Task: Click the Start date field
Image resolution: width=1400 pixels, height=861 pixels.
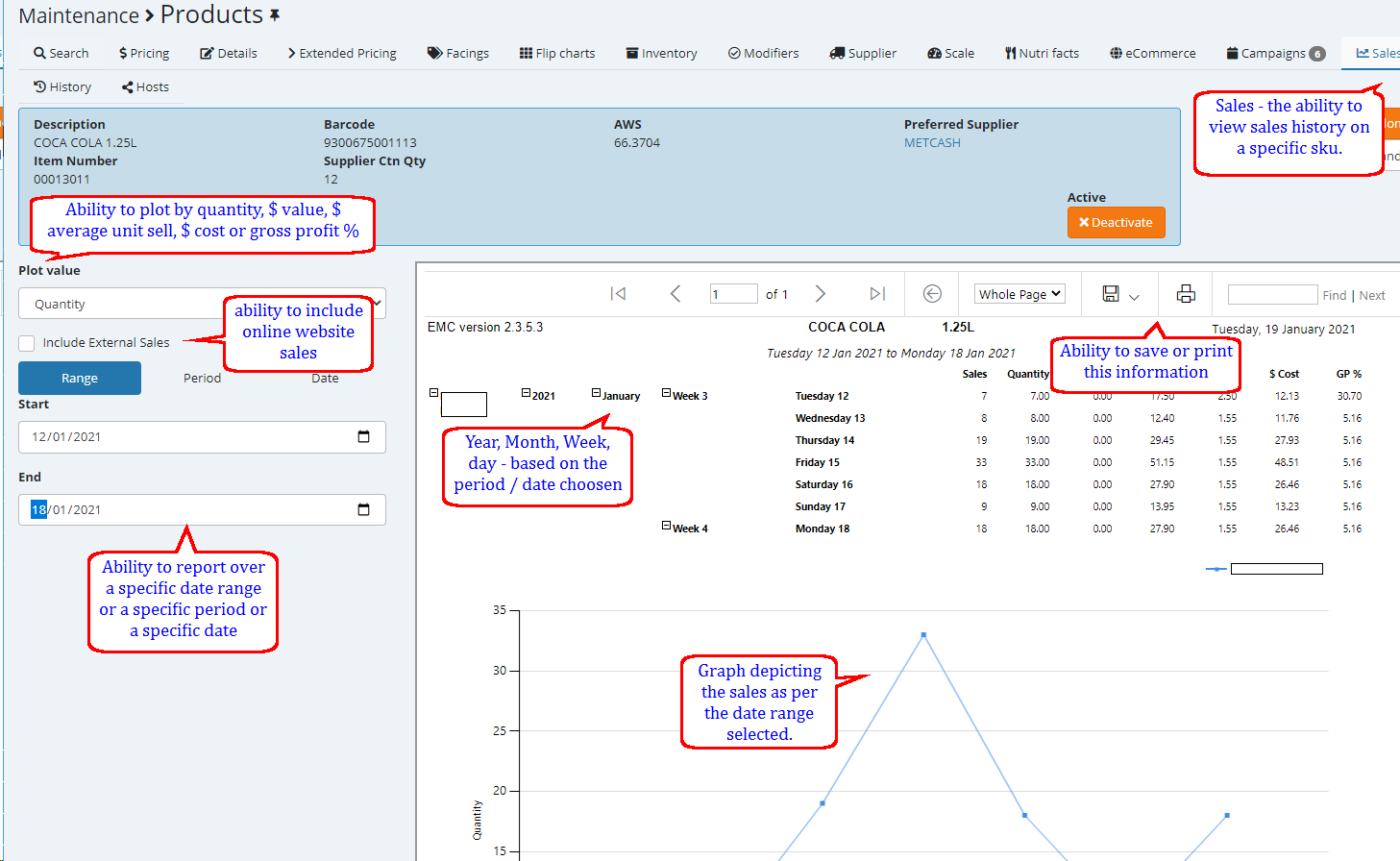Action: (202, 437)
